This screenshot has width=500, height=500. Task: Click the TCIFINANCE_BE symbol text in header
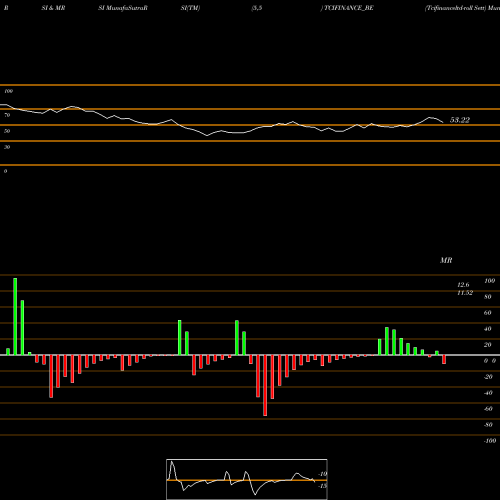point(349,8)
